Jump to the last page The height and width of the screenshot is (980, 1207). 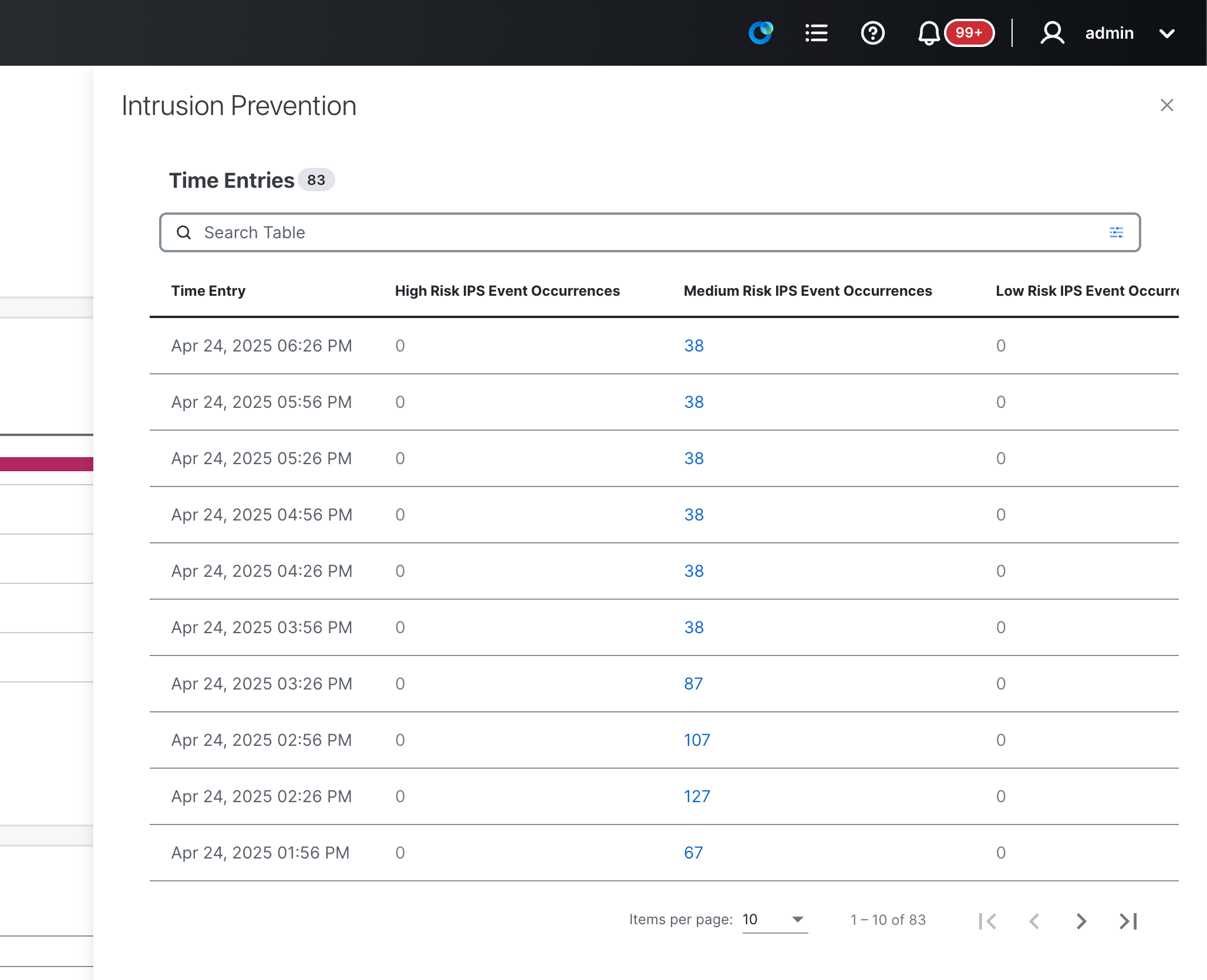1128,921
